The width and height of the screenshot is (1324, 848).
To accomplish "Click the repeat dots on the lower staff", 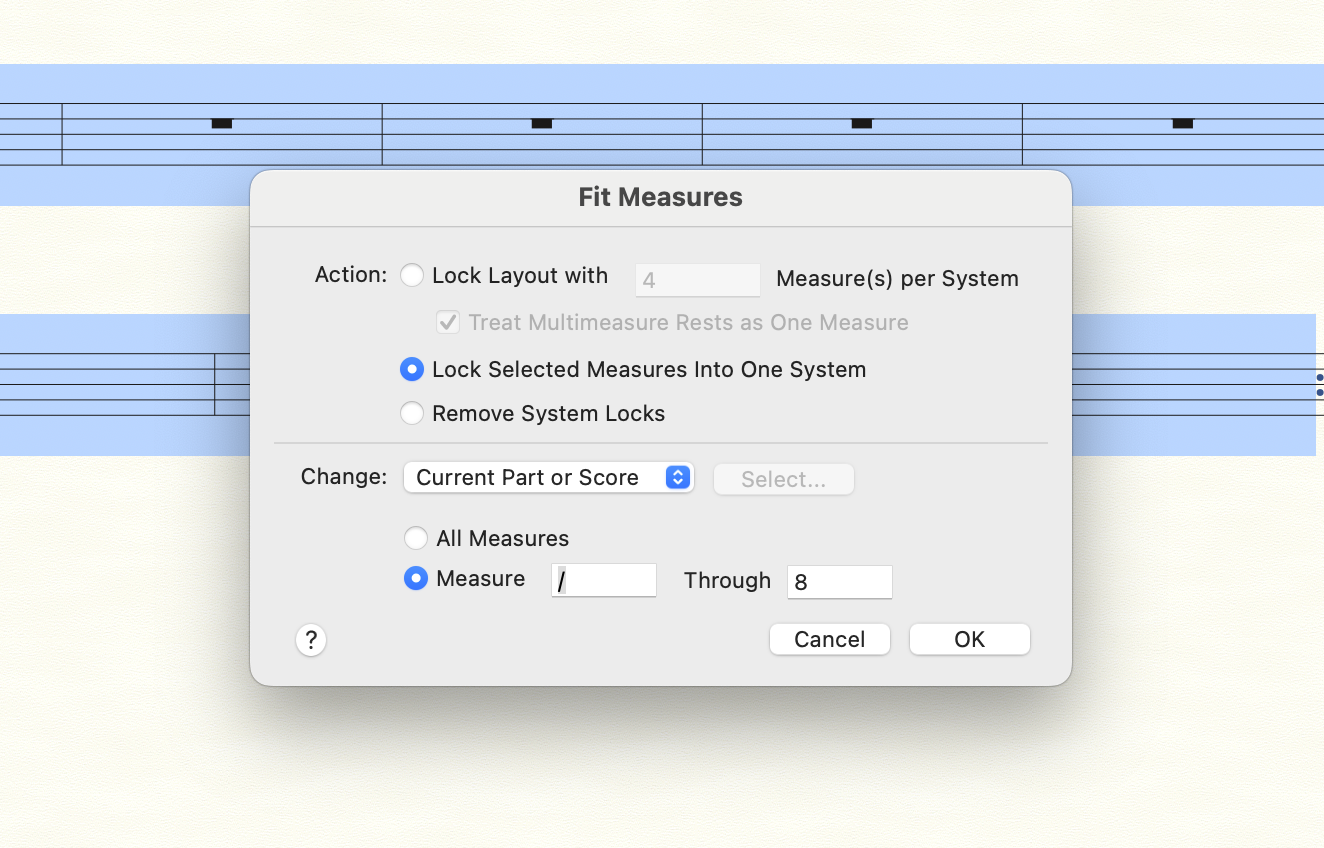I will click(x=1319, y=385).
